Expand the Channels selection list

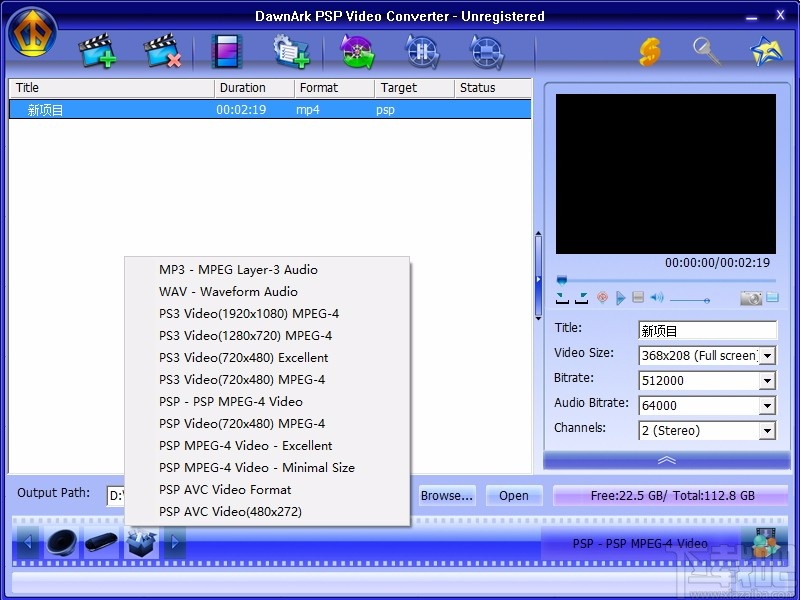tap(768, 430)
